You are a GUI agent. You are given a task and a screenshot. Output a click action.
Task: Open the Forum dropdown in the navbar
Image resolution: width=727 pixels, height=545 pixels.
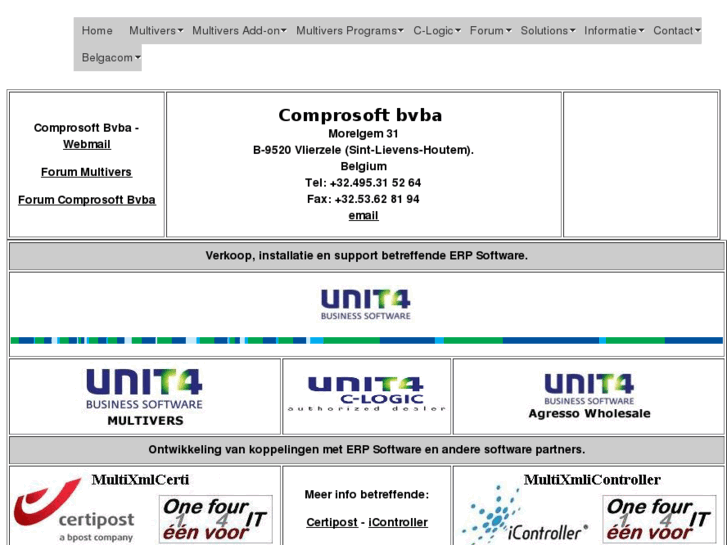(x=491, y=31)
